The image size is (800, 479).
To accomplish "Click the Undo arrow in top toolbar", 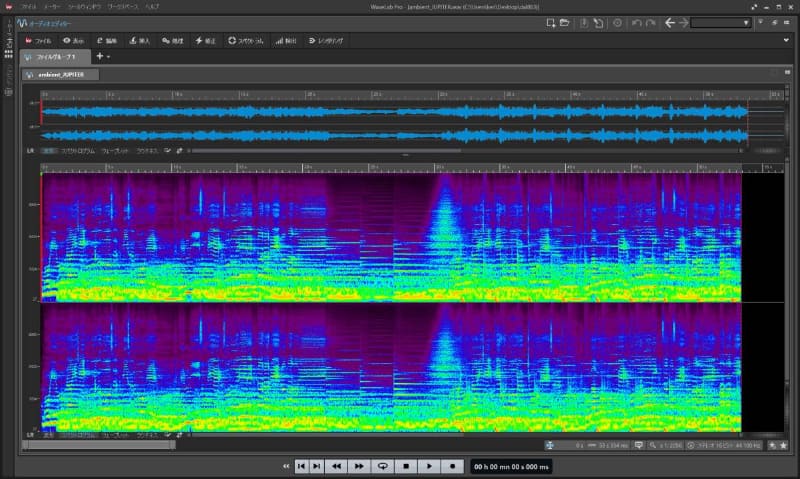I will [637, 22].
